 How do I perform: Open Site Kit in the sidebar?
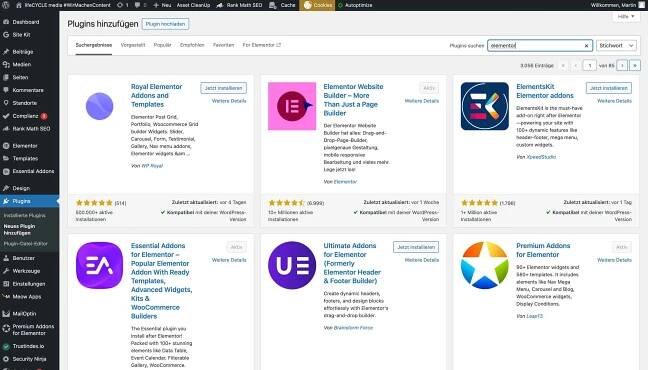[21, 35]
